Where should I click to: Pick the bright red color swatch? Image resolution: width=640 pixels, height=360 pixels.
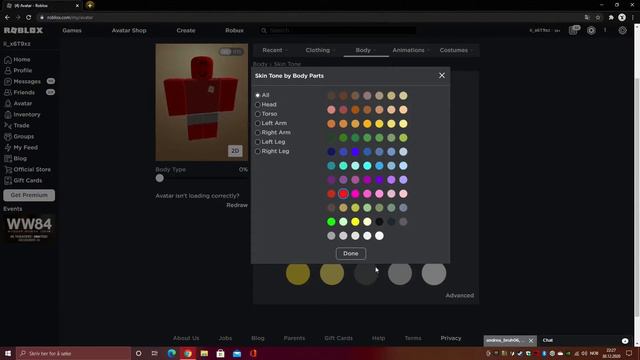[343, 194]
